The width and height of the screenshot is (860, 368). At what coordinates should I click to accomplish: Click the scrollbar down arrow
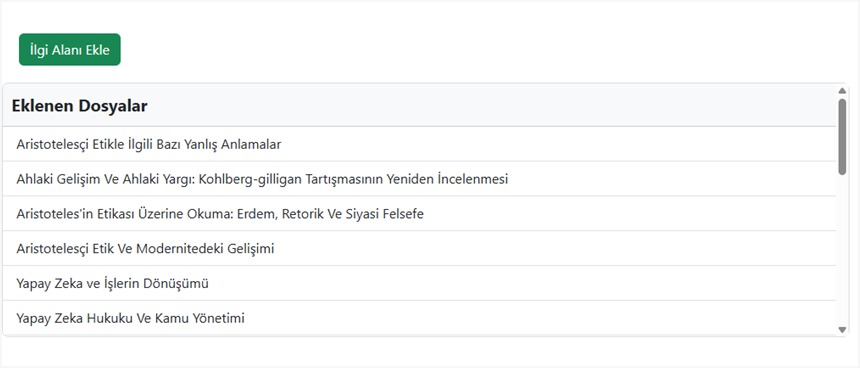tap(842, 330)
